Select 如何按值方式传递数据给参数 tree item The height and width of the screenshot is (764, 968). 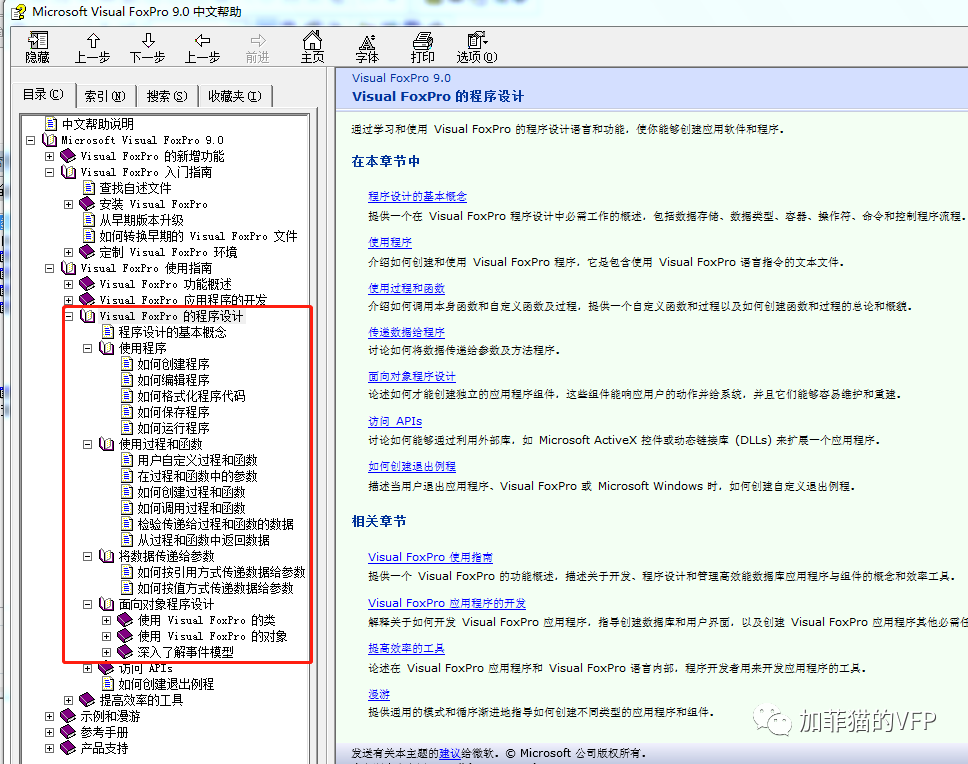[x=215, y=588]
